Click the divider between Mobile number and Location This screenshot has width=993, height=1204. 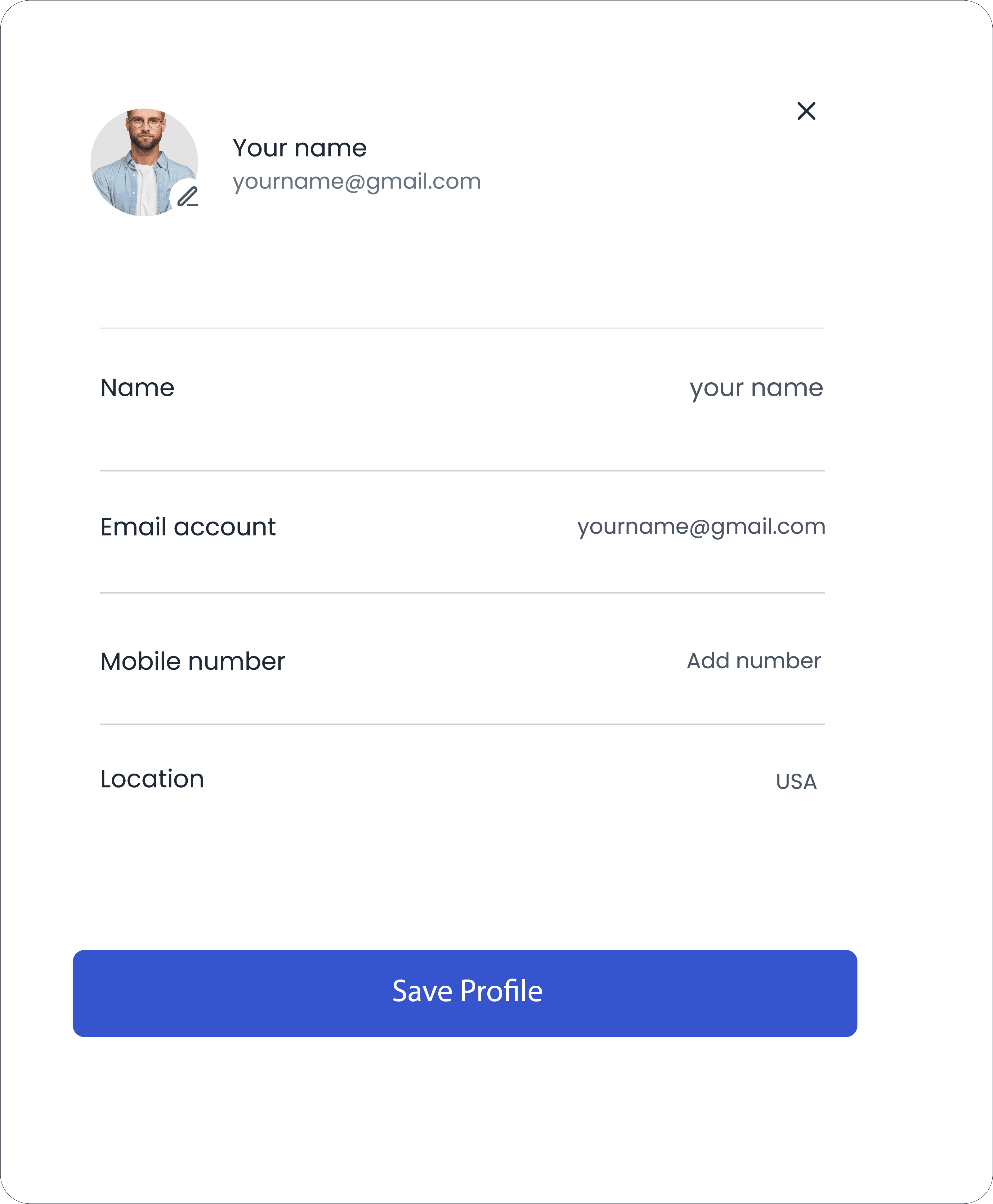click(462, 724)
